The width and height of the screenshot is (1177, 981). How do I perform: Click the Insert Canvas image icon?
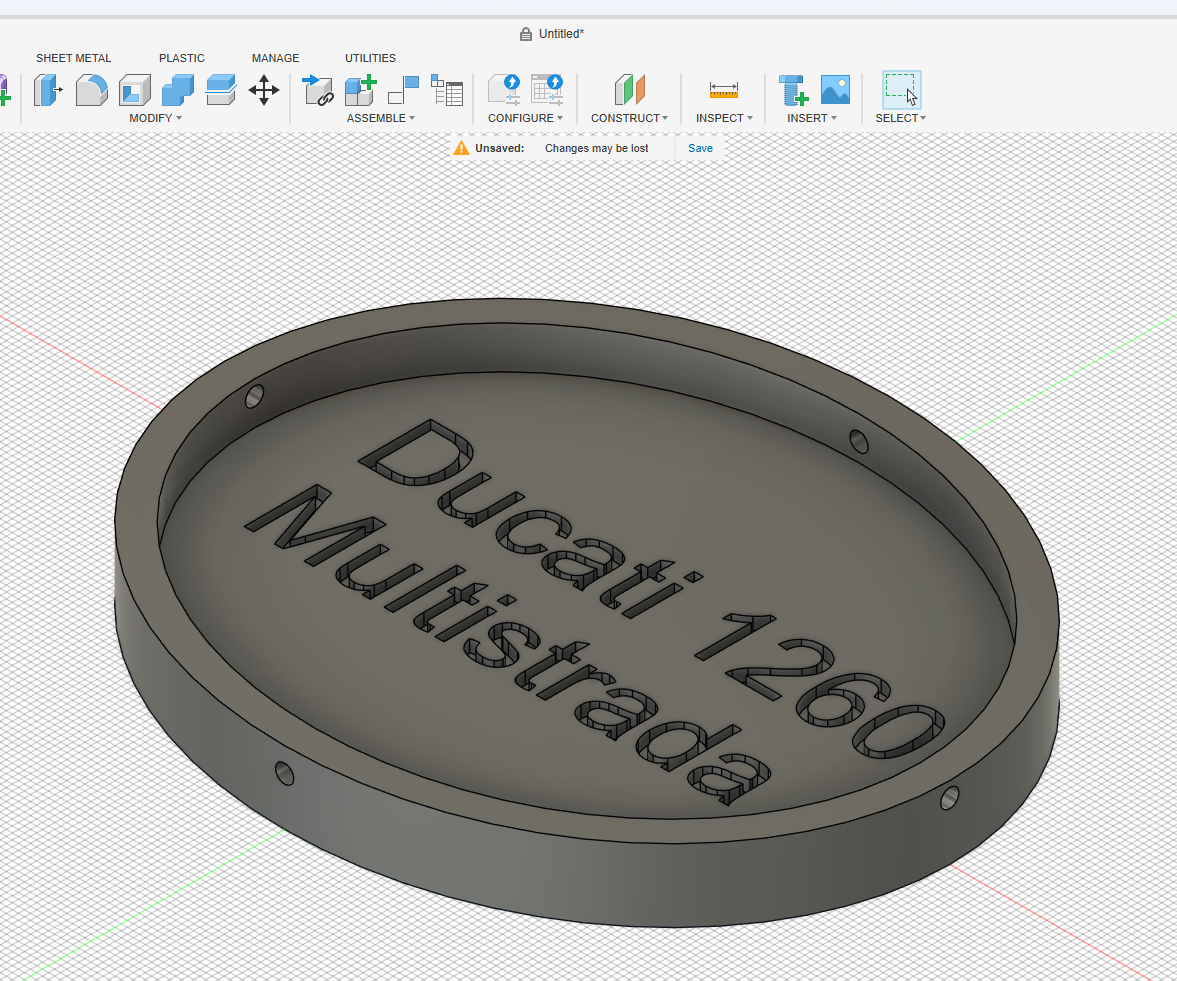tap(835, 91)
